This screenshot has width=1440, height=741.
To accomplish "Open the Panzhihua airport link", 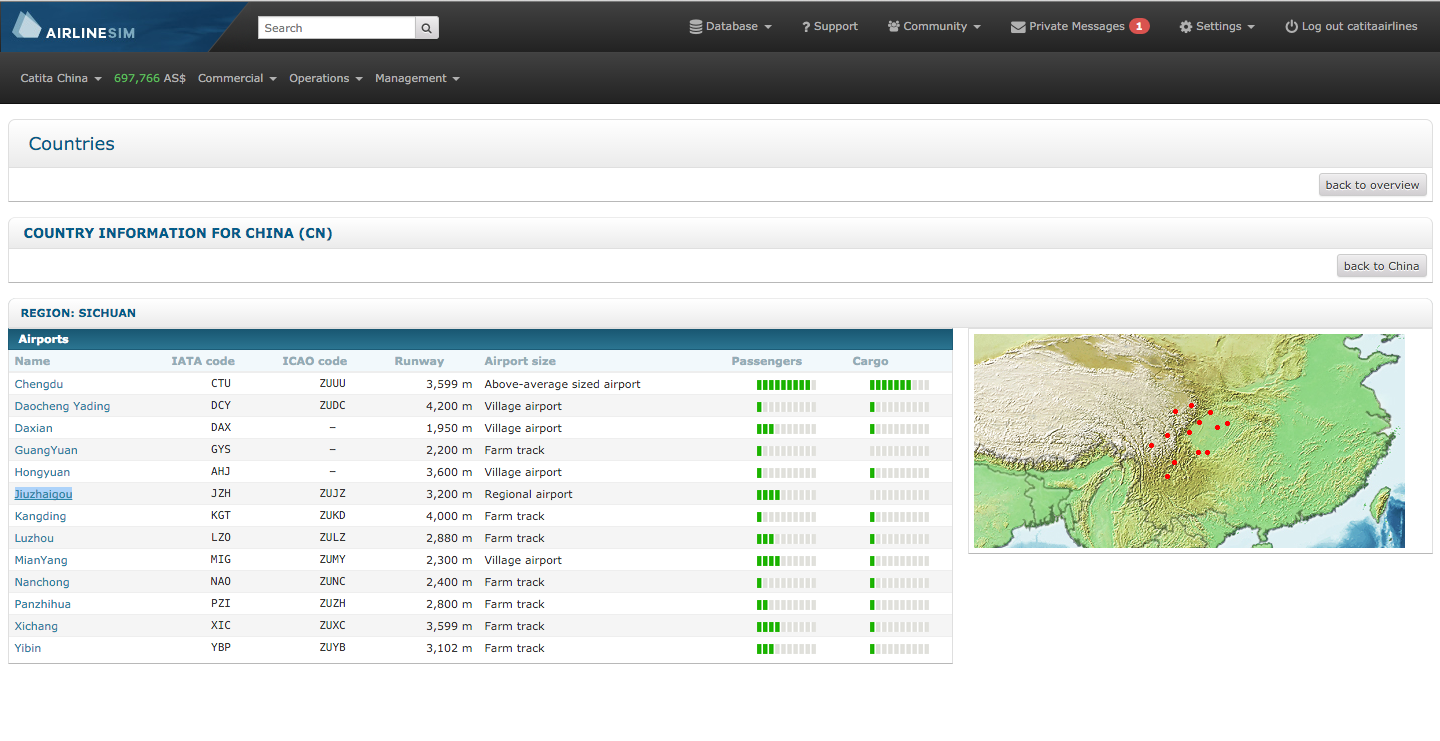I will click(x=43, y=604).
